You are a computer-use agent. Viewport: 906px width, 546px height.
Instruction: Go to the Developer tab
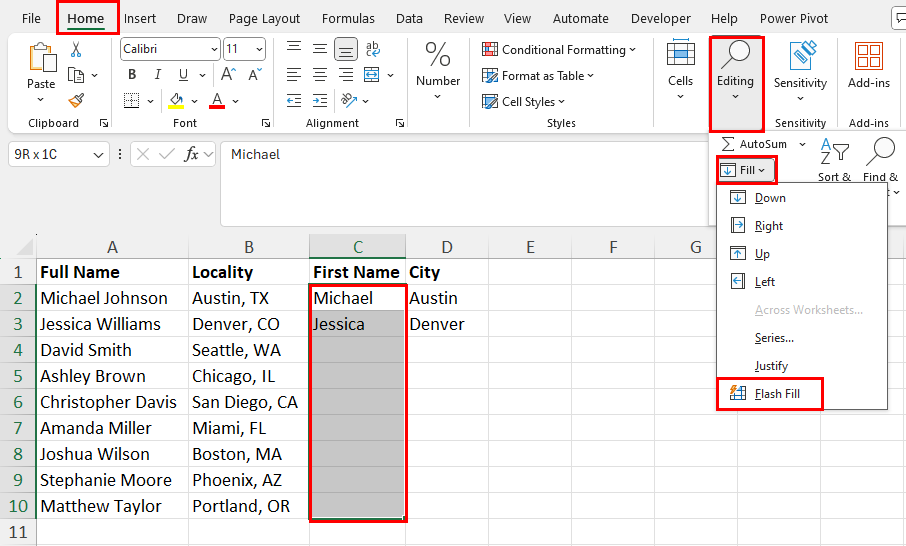coord(660,18)
